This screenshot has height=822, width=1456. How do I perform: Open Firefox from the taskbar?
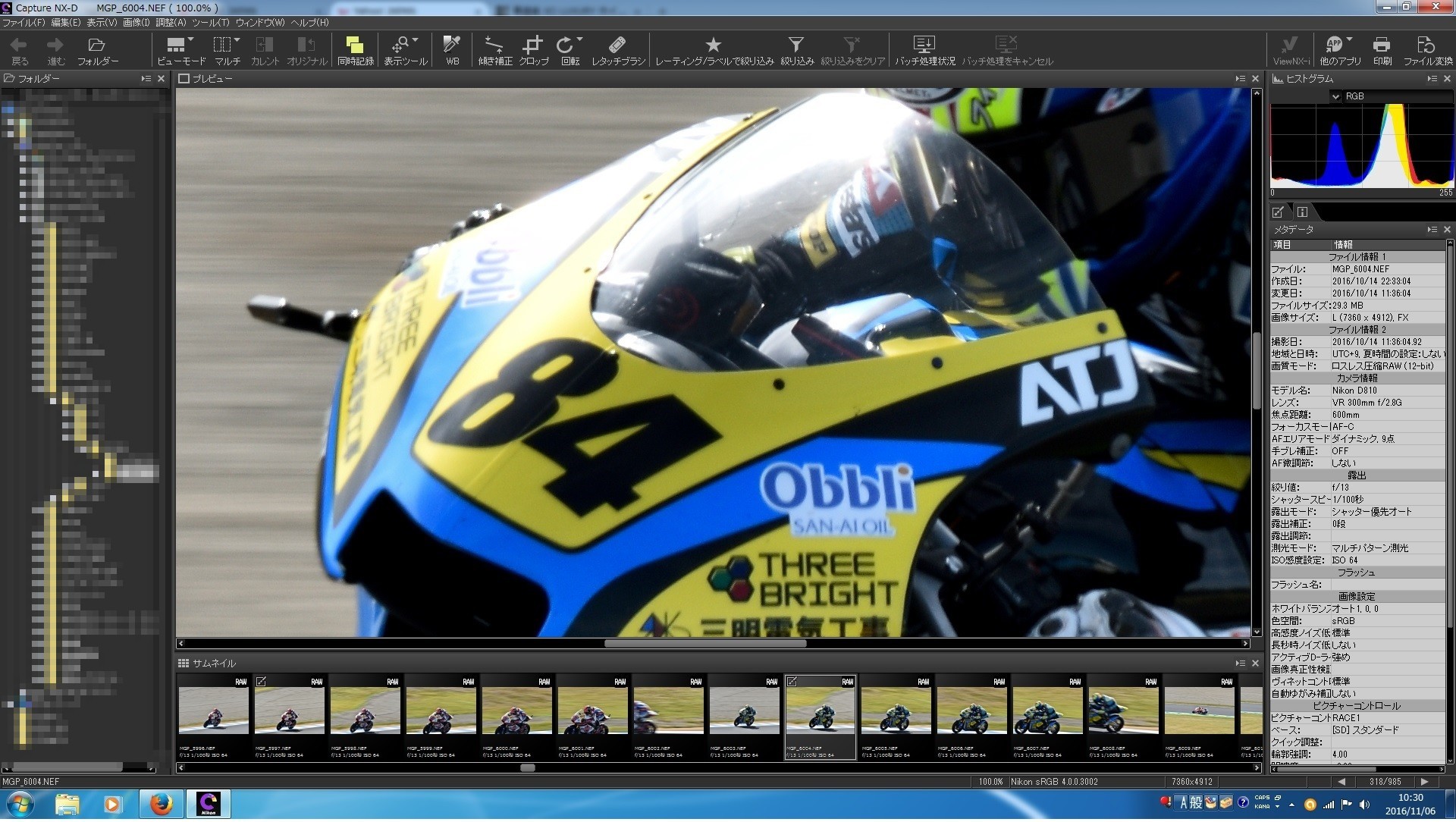(161, 805)
